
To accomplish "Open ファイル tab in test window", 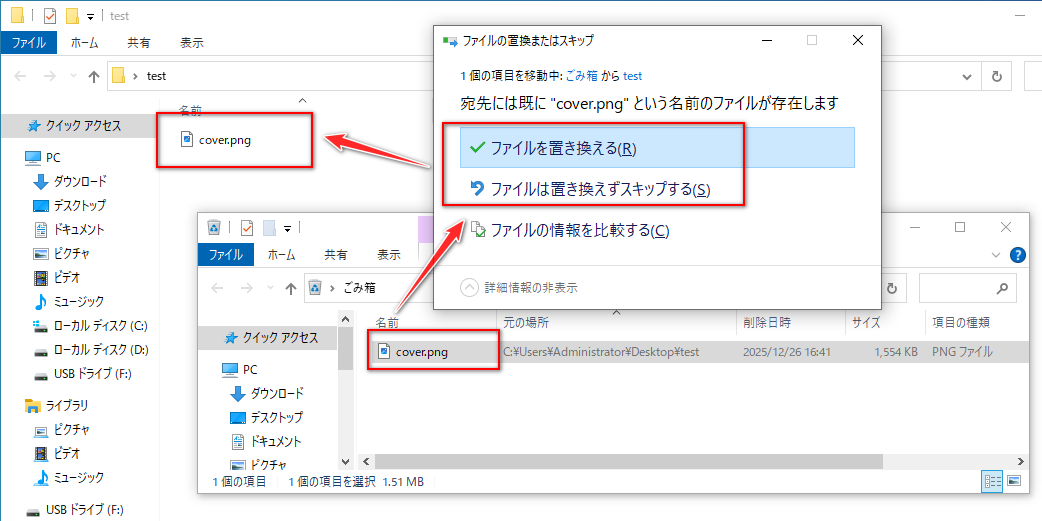I will point(29,43).
